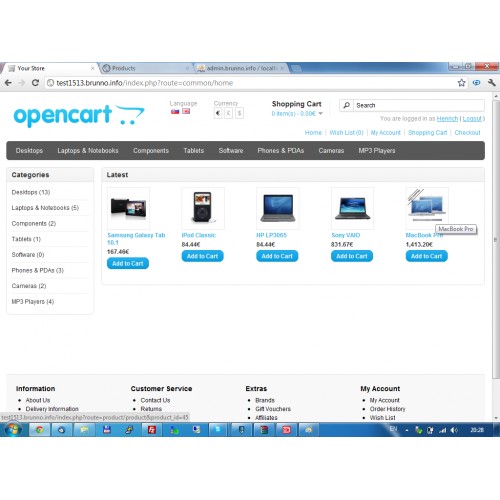The width and height of the screenshot is (500, 500).
Task: Switch currency to Euro symbol
Action: point(218,113)
